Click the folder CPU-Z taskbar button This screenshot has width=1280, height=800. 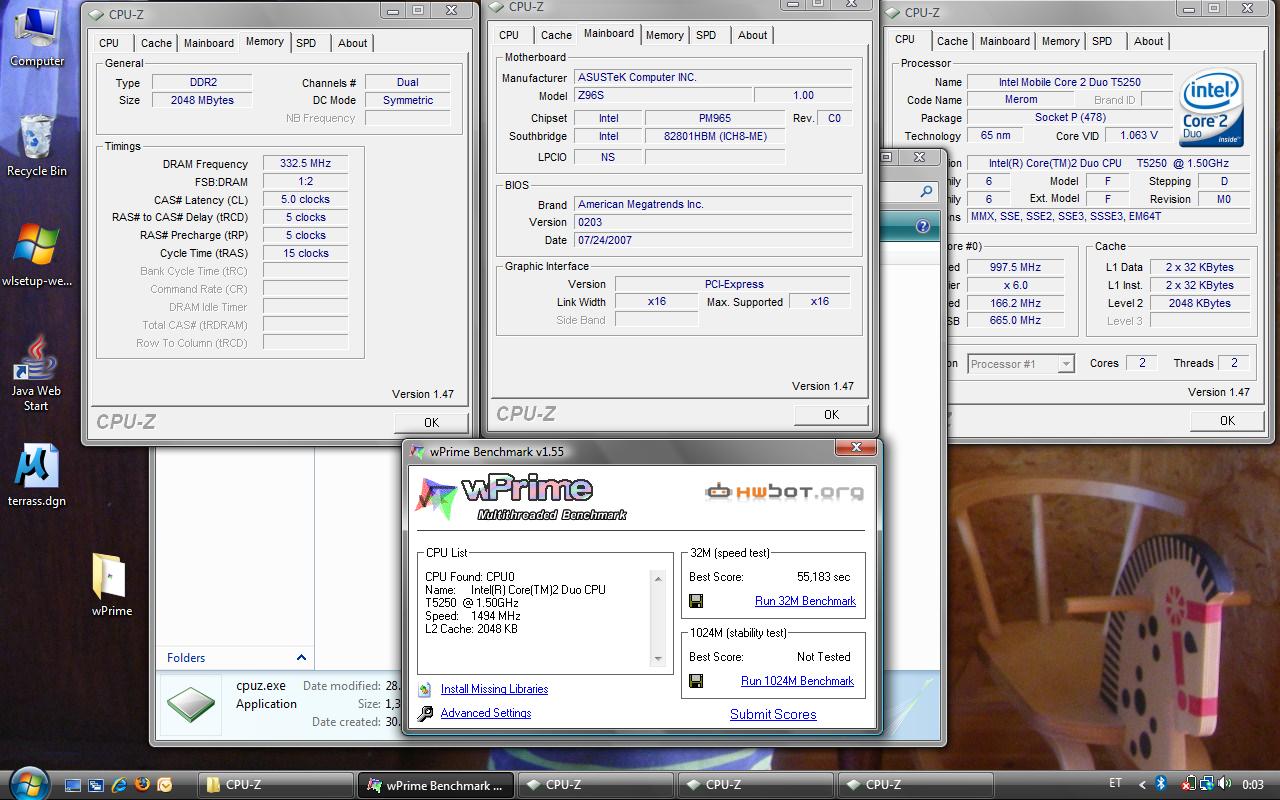pos(276,785)
